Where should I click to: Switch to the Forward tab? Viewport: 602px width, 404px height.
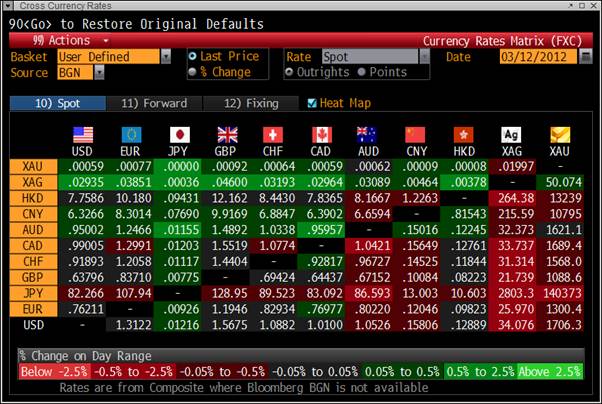(x=153, y=103)
